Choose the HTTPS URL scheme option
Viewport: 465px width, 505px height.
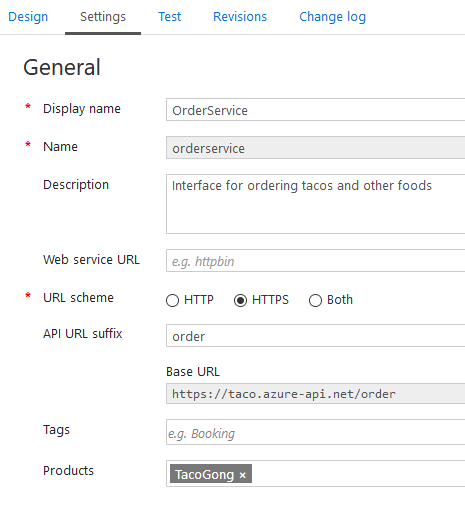tap(240, 300)
